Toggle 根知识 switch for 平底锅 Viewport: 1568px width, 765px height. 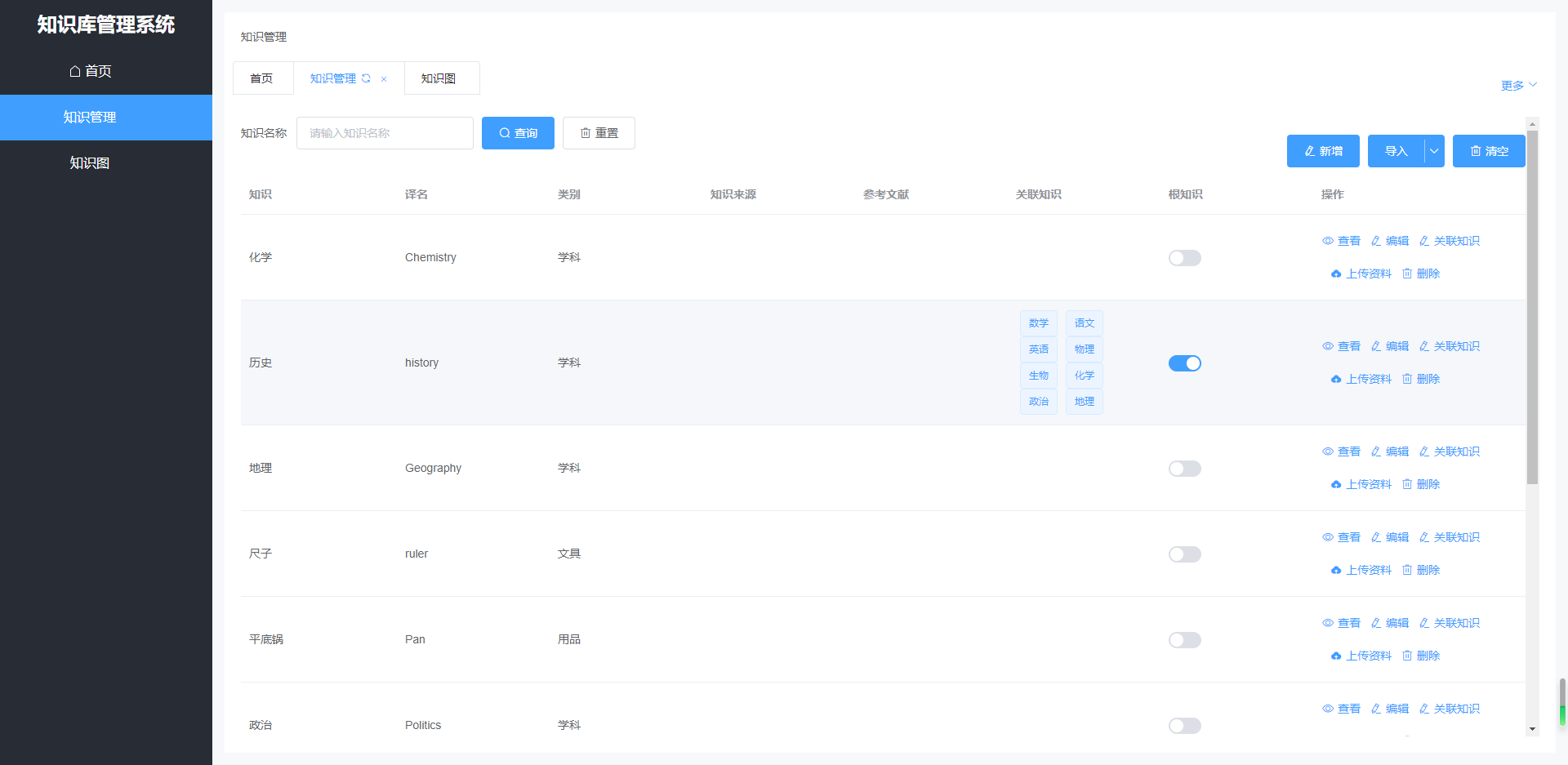coord(1184,640)
